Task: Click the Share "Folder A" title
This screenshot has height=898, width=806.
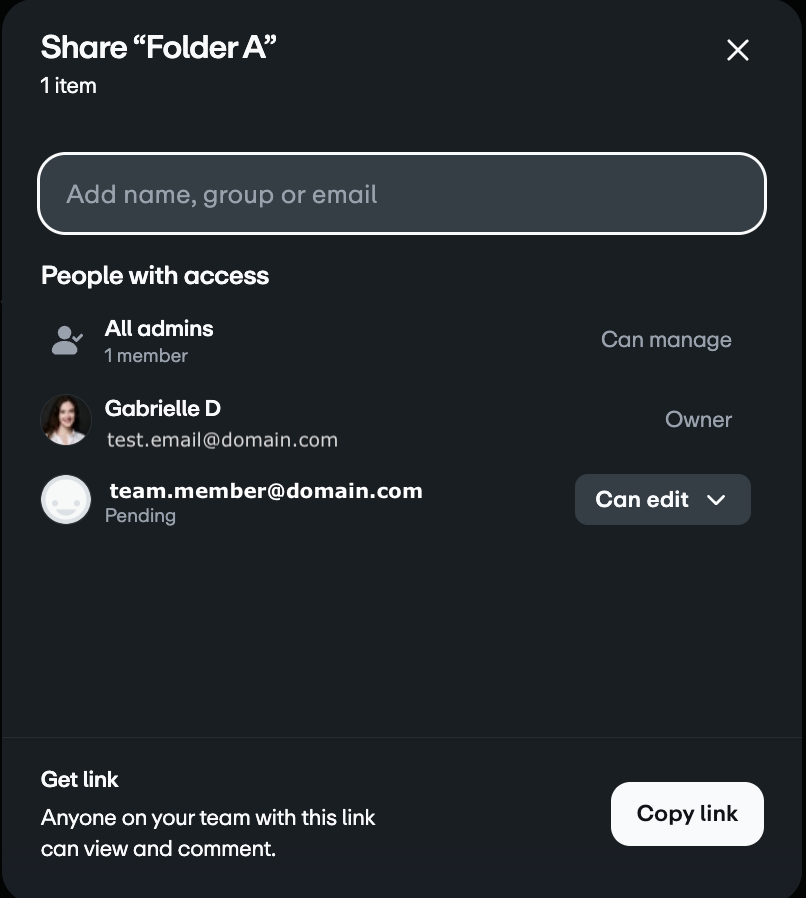Action: click(159, 47)
